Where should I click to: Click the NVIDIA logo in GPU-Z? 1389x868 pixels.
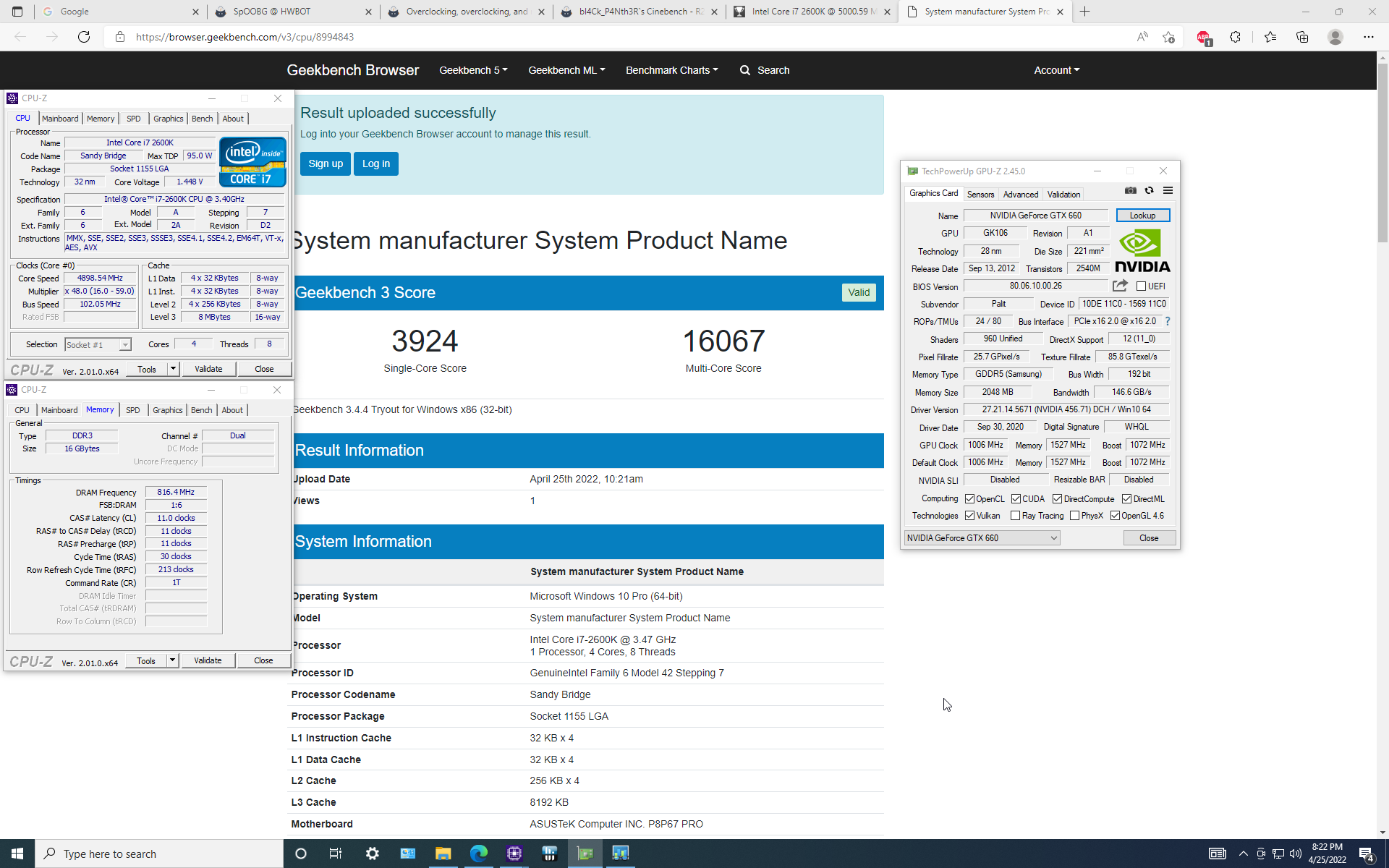point(1142,250)
